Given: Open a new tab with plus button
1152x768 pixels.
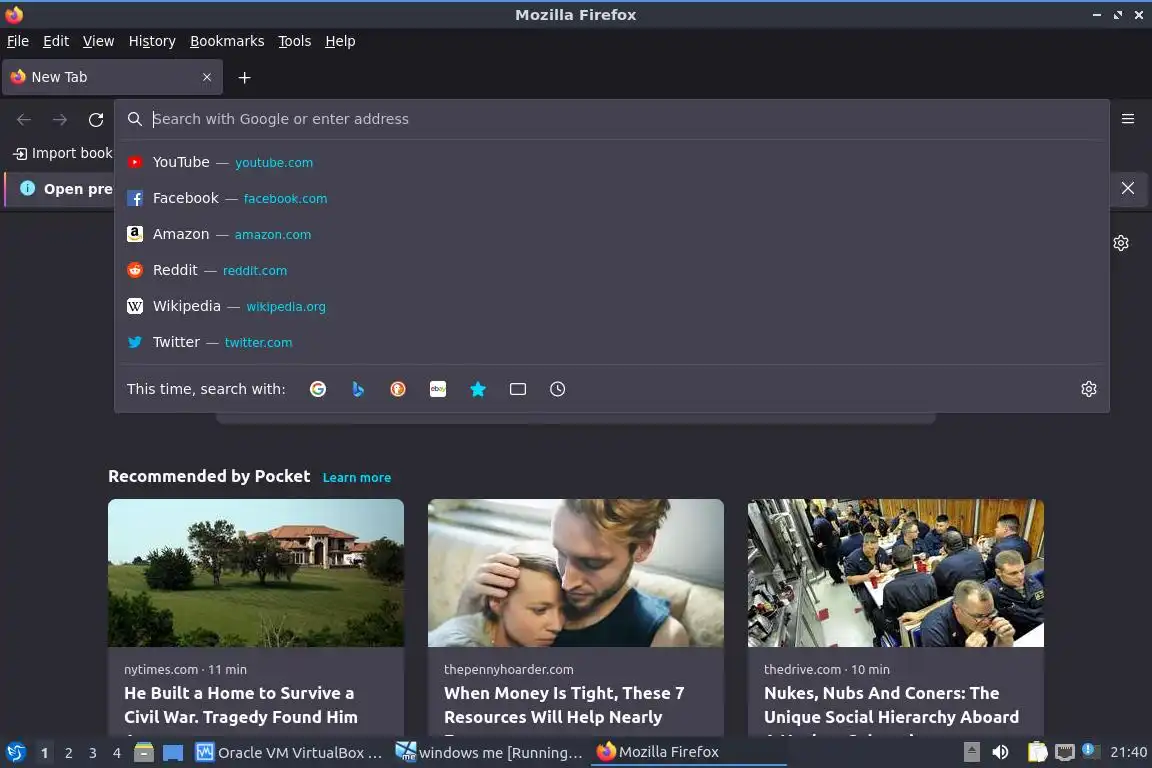Looking at the screenshot, I should [245, 77].
